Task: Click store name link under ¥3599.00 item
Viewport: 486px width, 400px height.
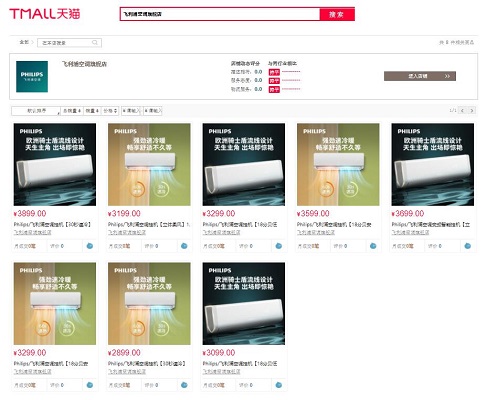Action: [x=316, y=232]
